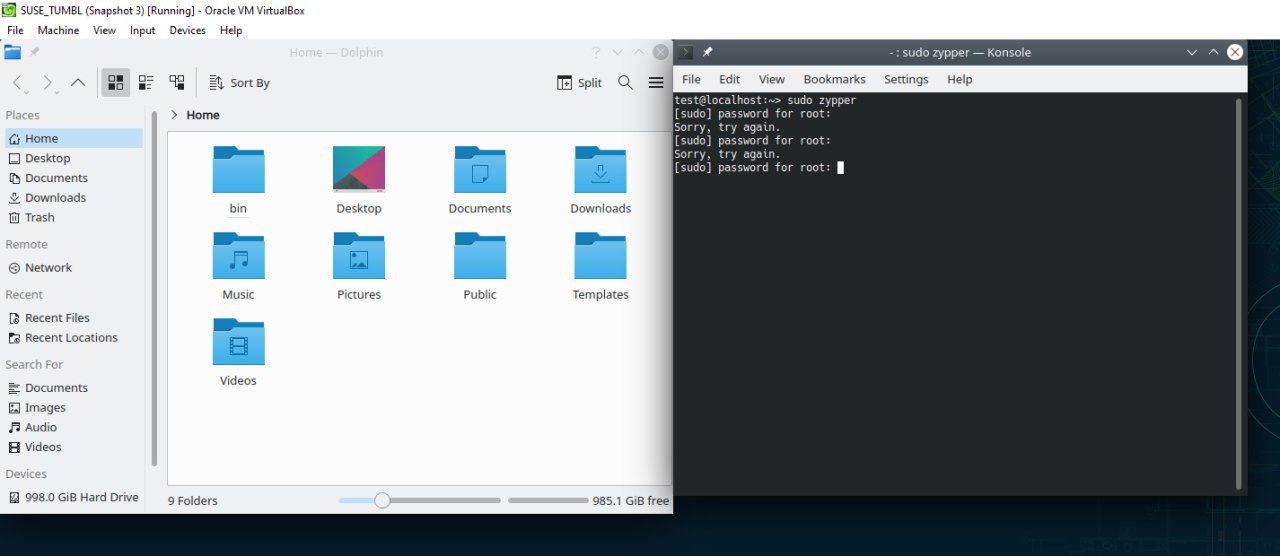
Task: Select Downloads in Places panel
Action: 74,198
